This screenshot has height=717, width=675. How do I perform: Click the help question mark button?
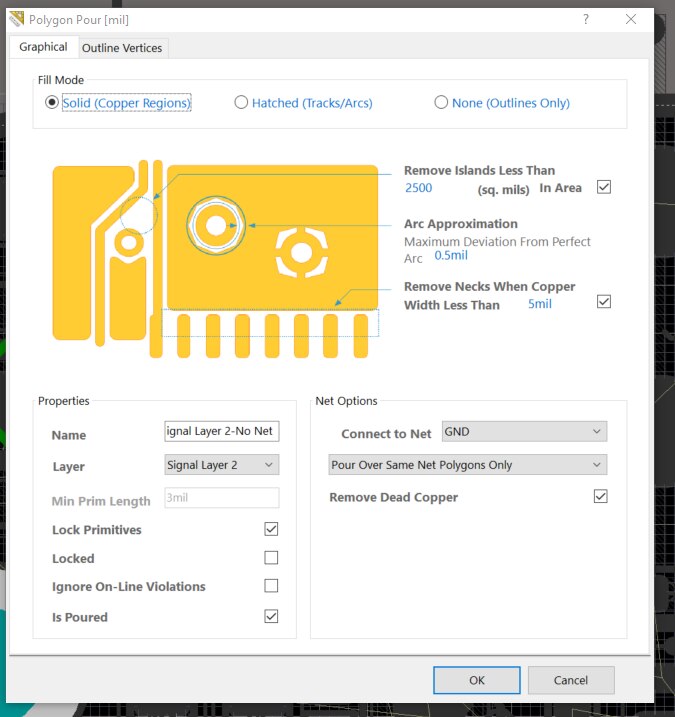pos(586,19)
